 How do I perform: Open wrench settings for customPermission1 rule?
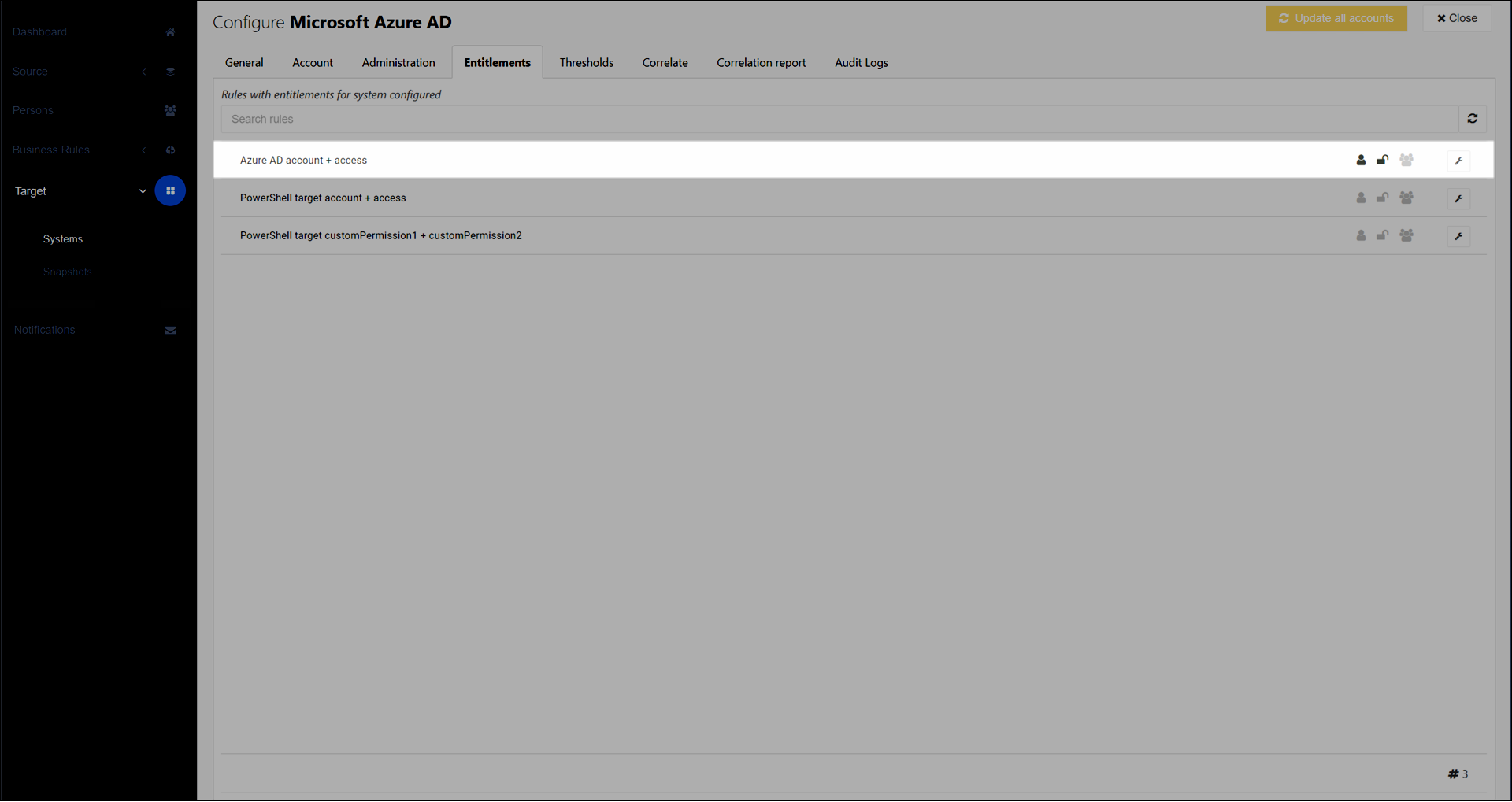(x=1458, y=237)
